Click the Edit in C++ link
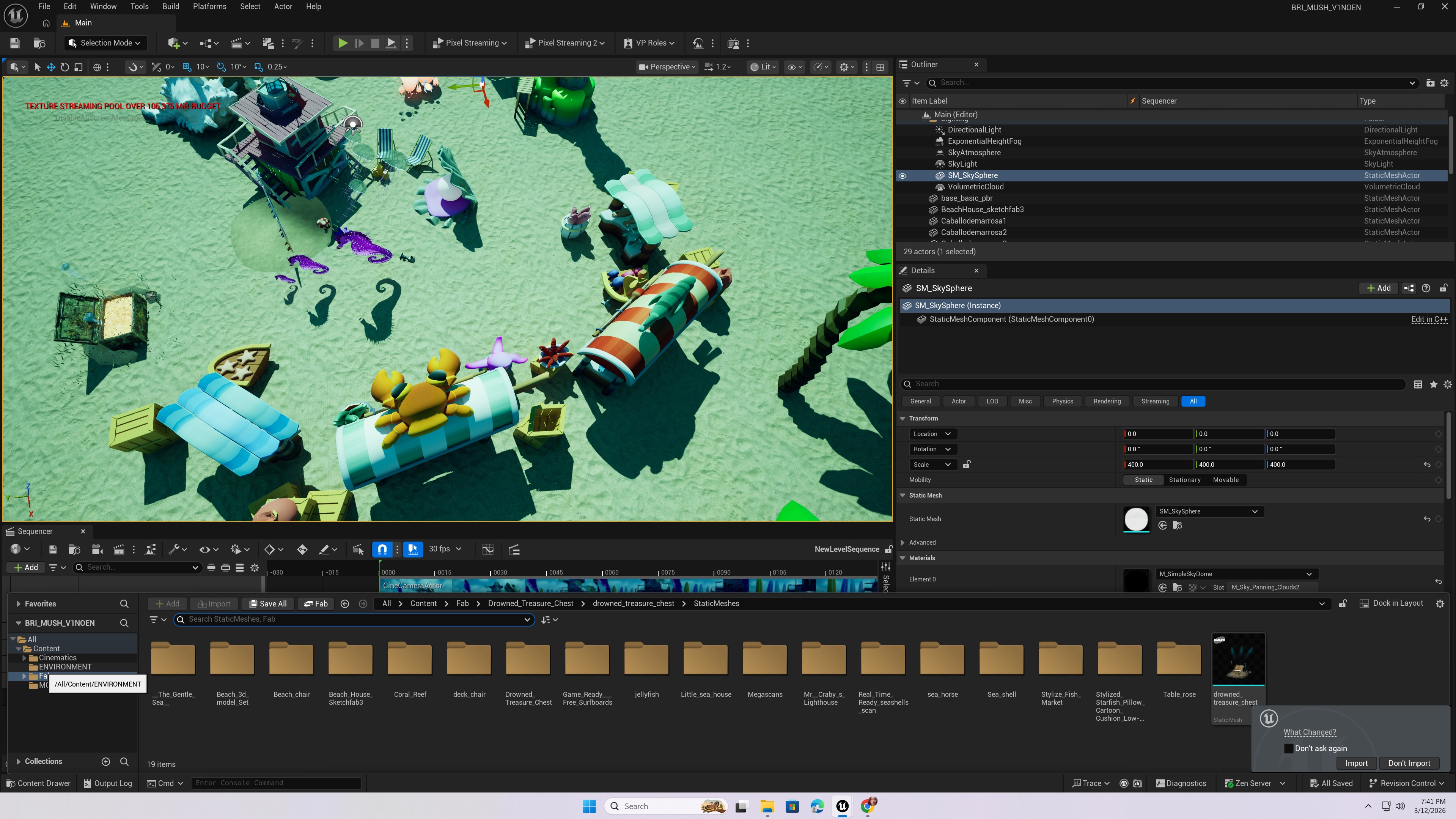This screenshot has height=819, width=1456. pyautogui.click(x=1429, y=318)
